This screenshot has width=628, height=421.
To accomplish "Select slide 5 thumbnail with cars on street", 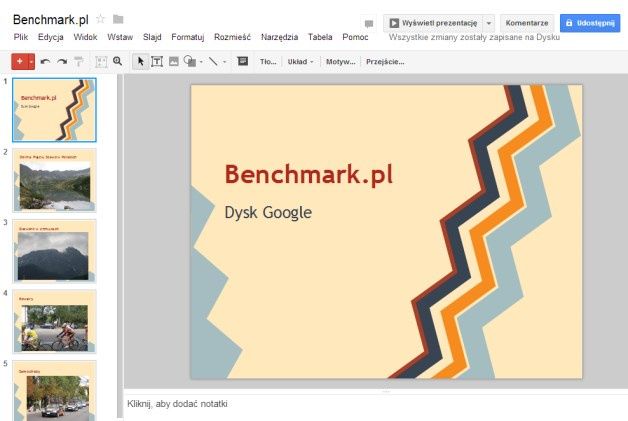I will click(54, 391).
